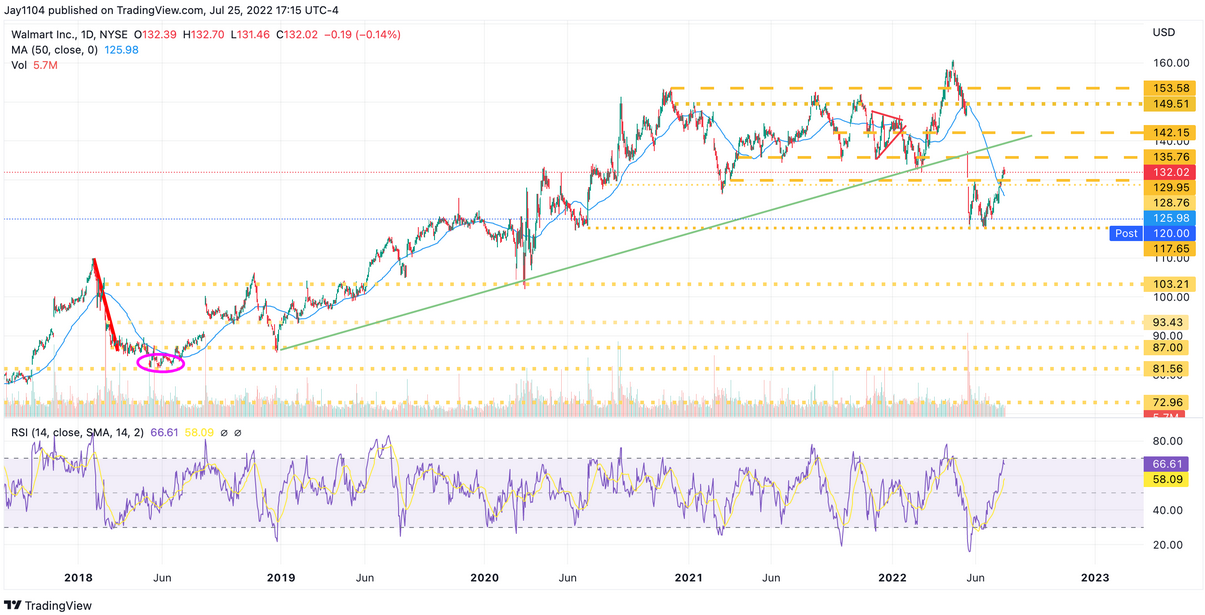Click the 2022 time axis label

pos(892,577)
